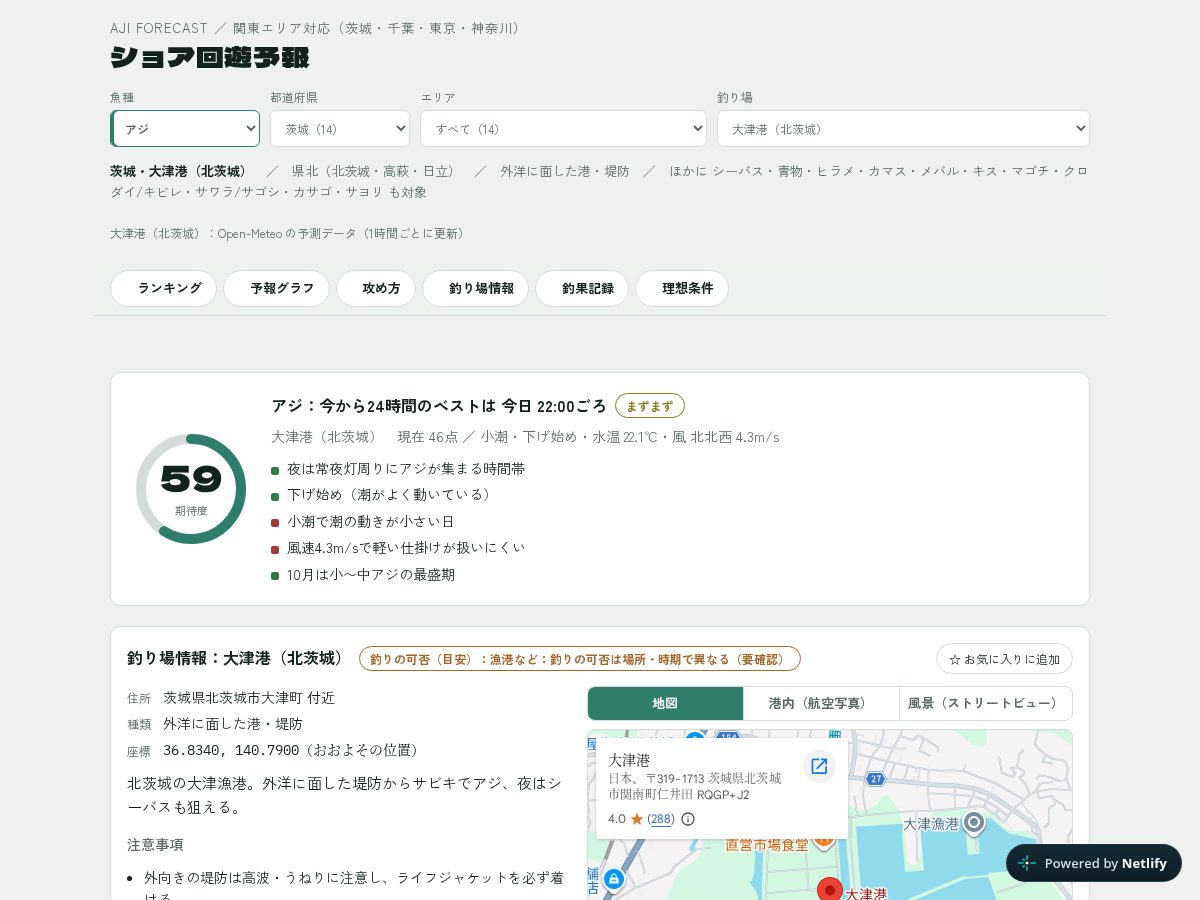Go to the 理想条件 section
The image size is (1200, 900).
(x=682, y=288)
